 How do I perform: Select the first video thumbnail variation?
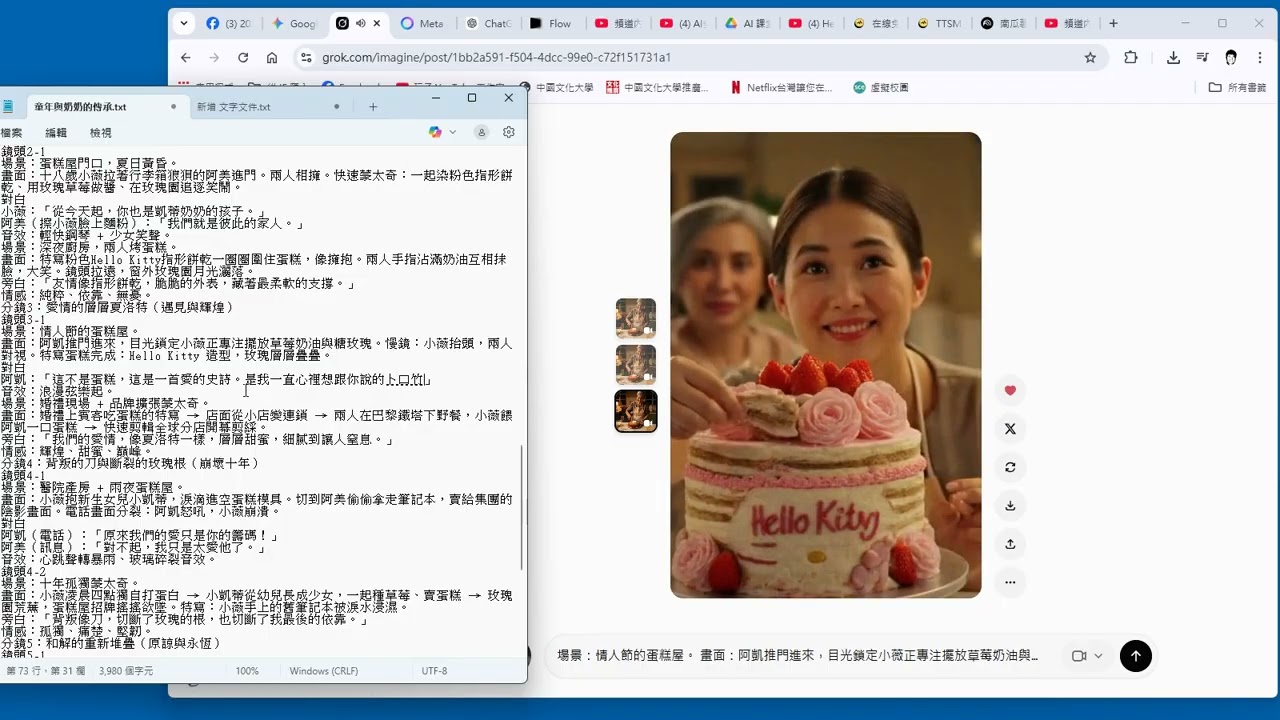(636, 318)
